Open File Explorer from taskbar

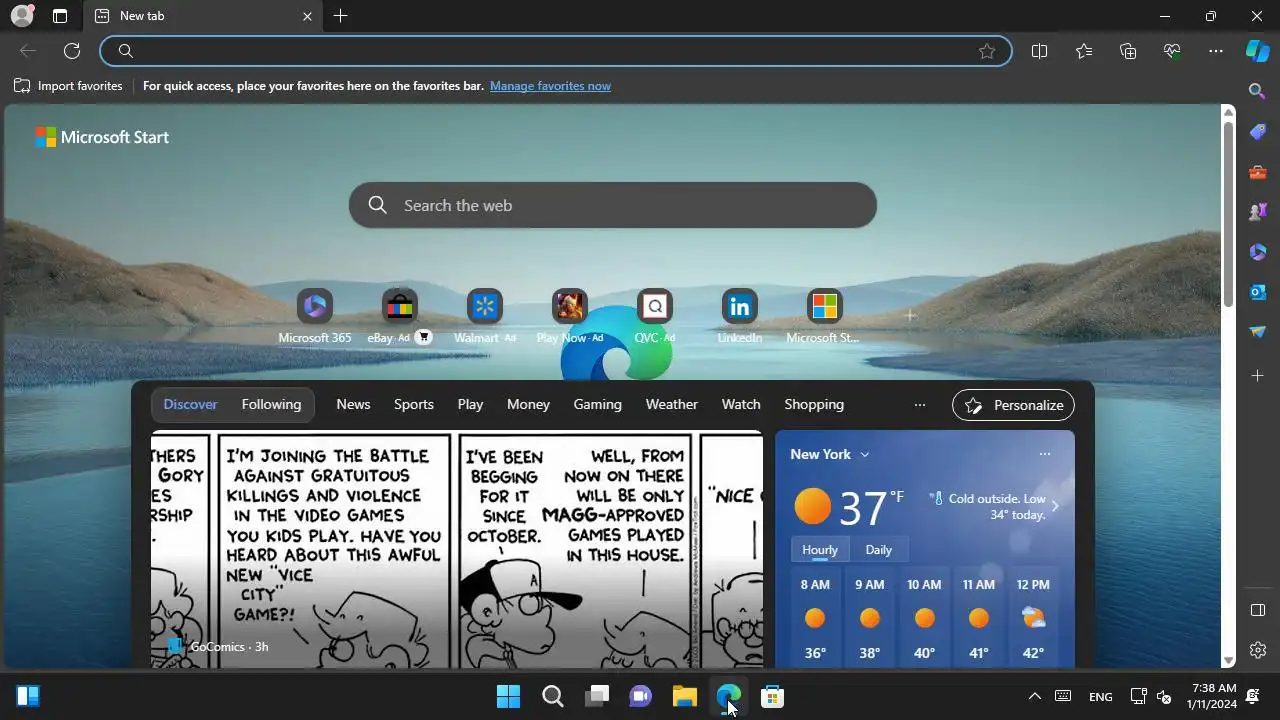684,696
